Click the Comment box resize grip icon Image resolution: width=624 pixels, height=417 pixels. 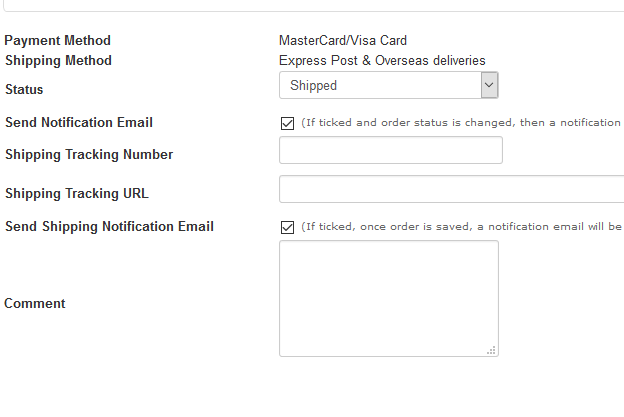point(491,350)
